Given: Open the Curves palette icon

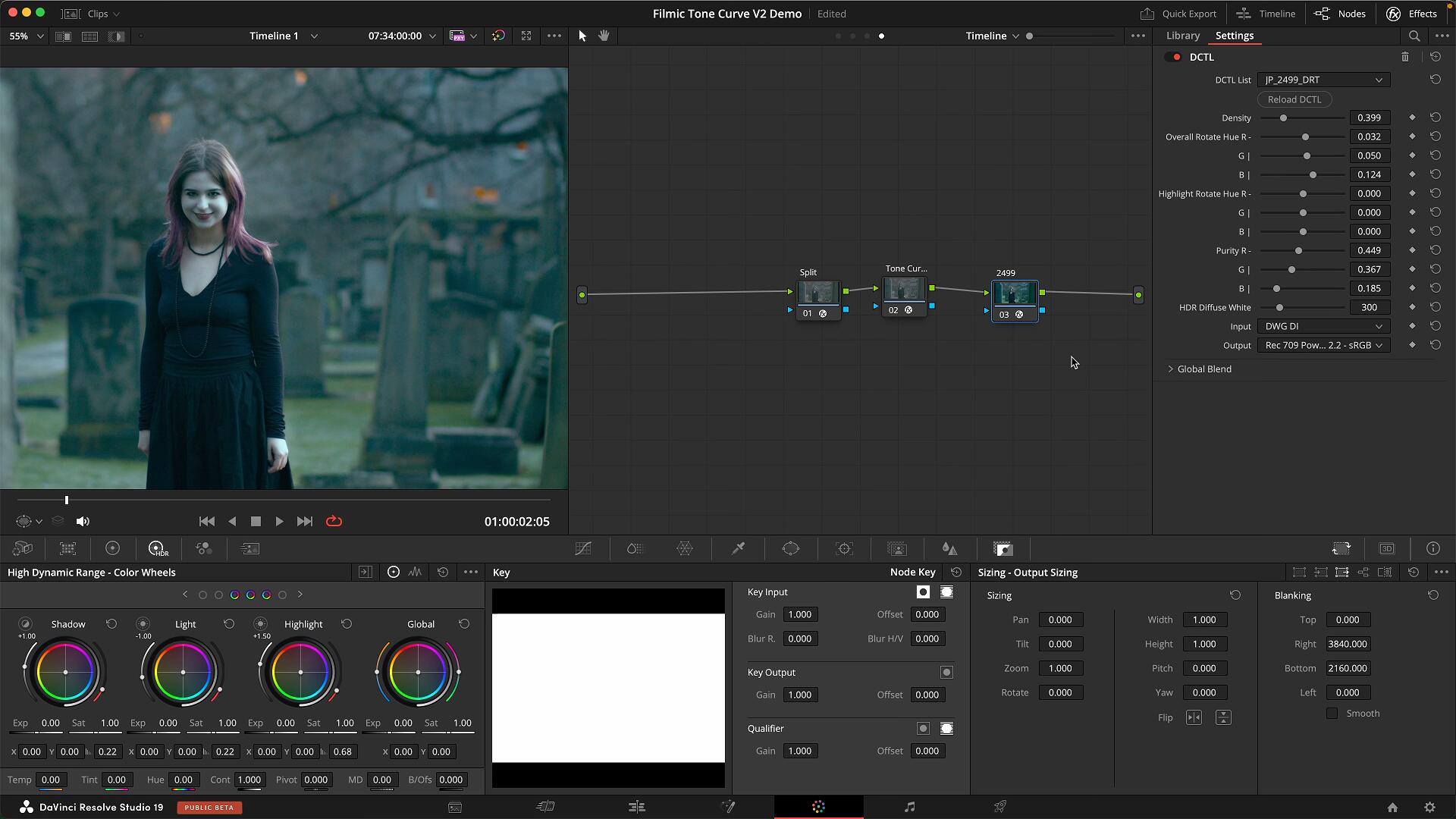Looking at the screenshot, I should (x=583, y=548).
